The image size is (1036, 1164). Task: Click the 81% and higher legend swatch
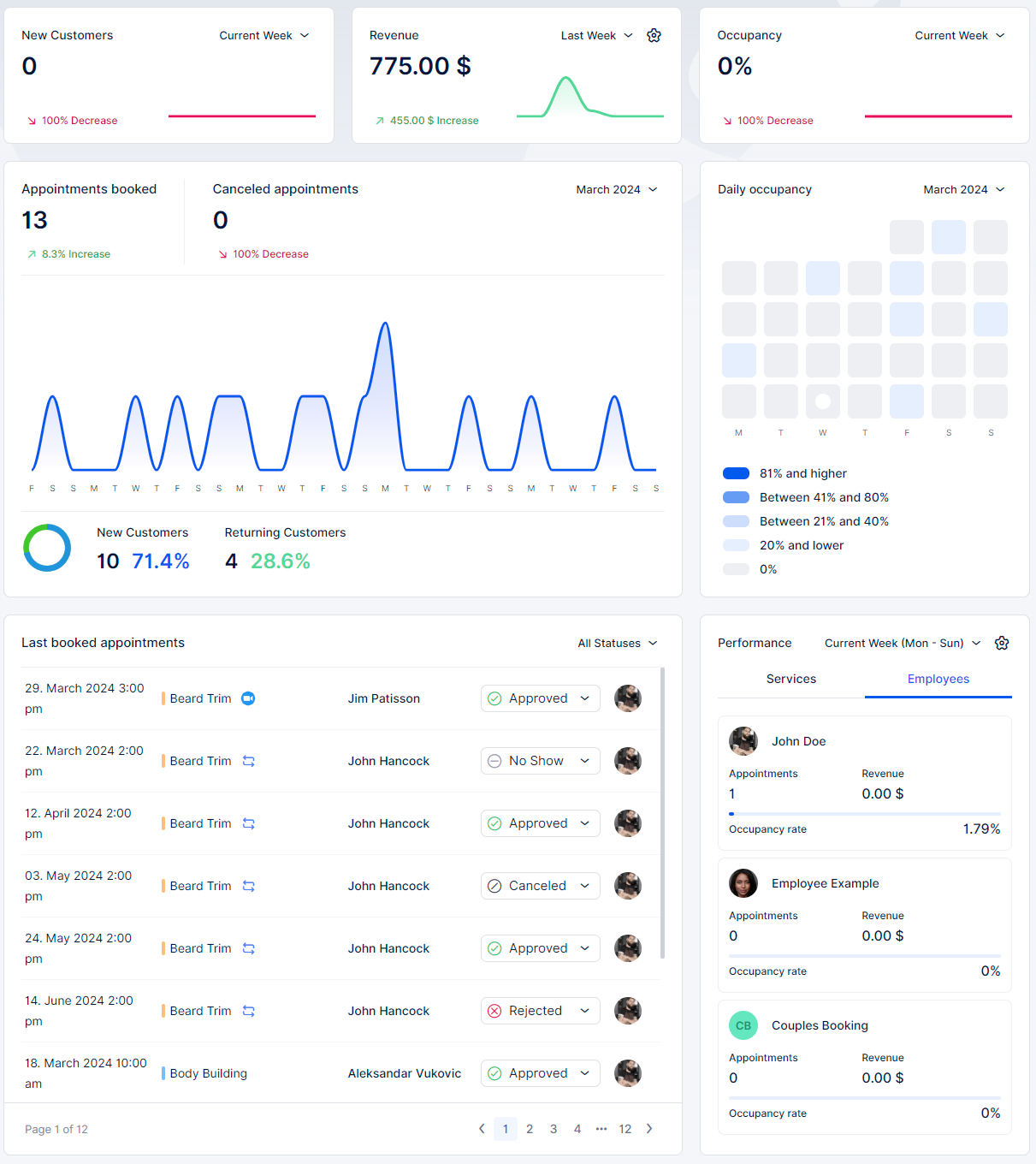pyautogui.click(x=736, y=473)
